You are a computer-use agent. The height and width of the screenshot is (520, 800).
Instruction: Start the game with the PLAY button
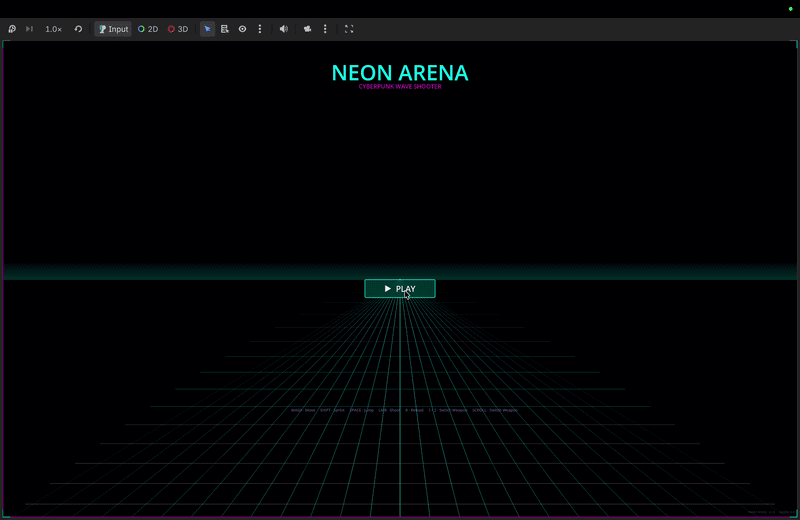400,289
